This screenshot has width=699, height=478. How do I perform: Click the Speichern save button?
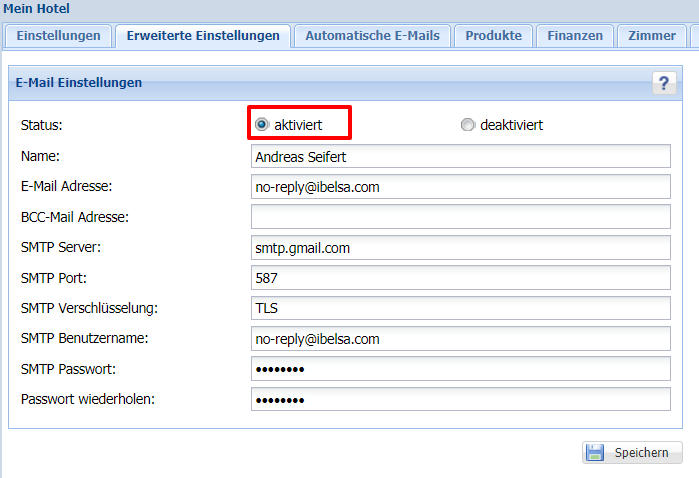(632, 452)
